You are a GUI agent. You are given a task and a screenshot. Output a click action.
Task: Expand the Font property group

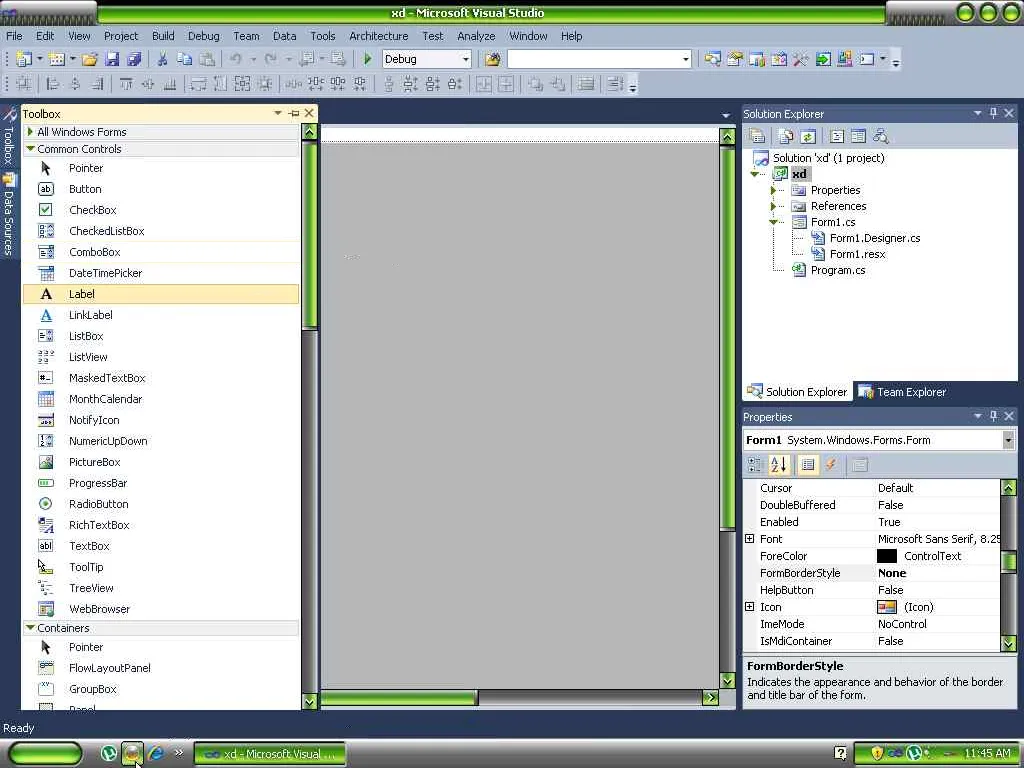pyautogui.click(x=750, y=539)
